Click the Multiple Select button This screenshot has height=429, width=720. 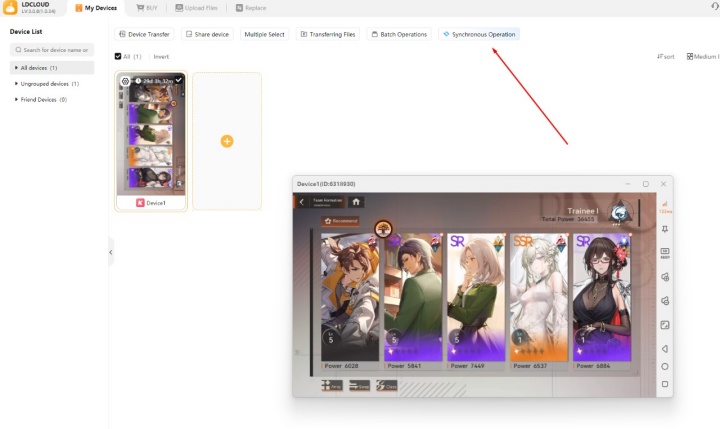tap(264, 34)
